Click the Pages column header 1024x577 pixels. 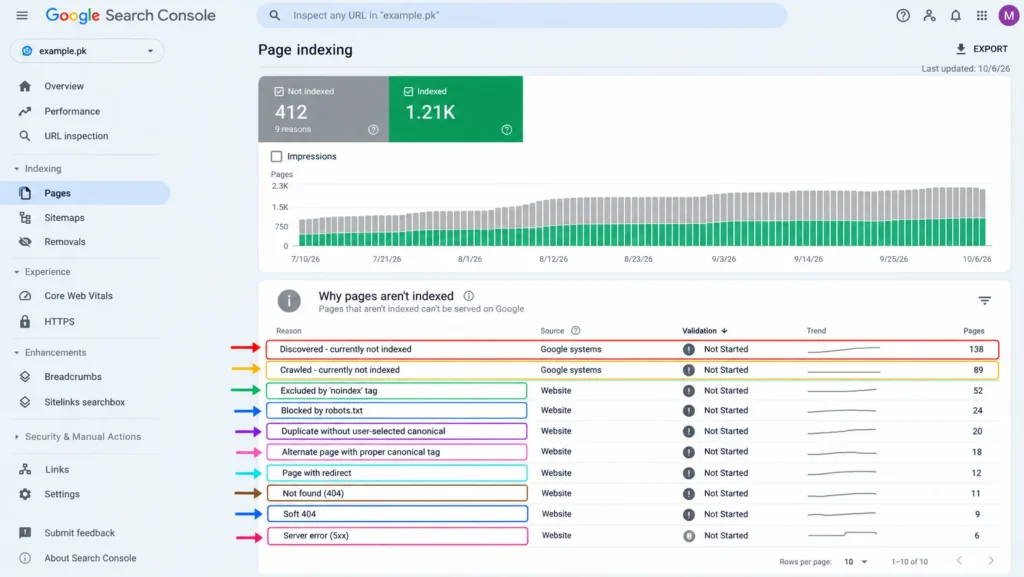coord(974,330)
